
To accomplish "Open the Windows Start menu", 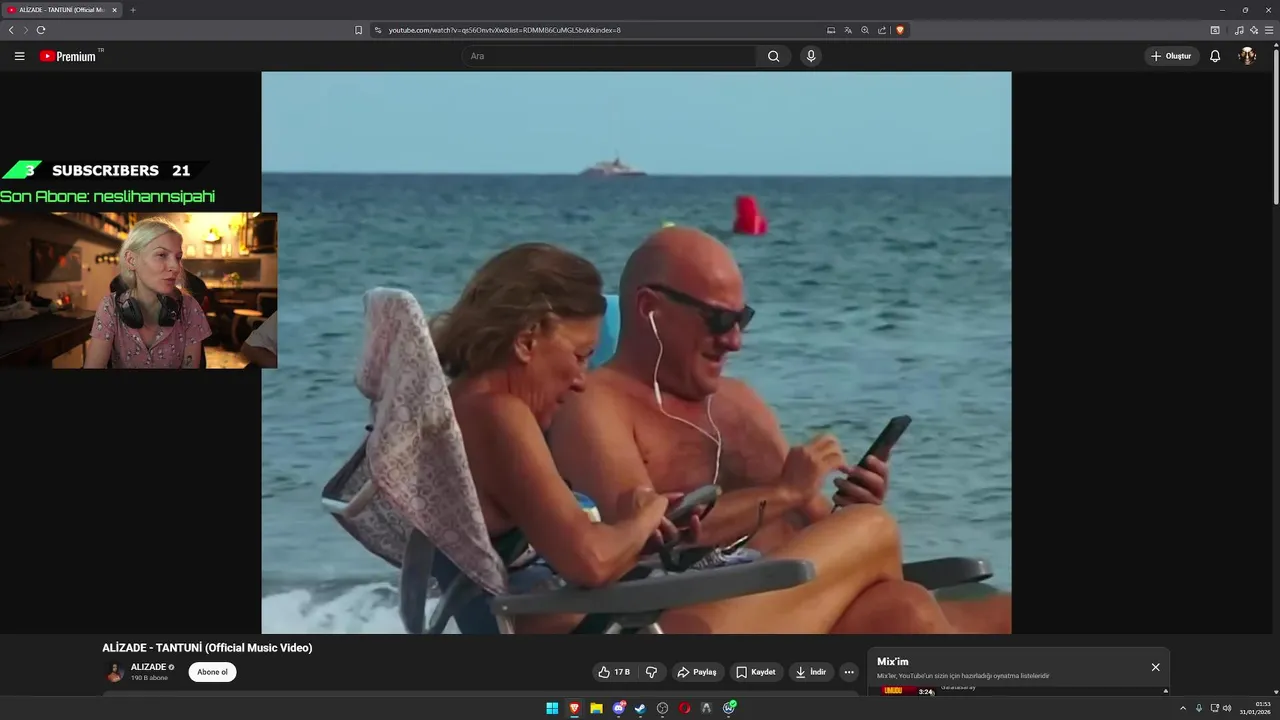I will [552, 708].
